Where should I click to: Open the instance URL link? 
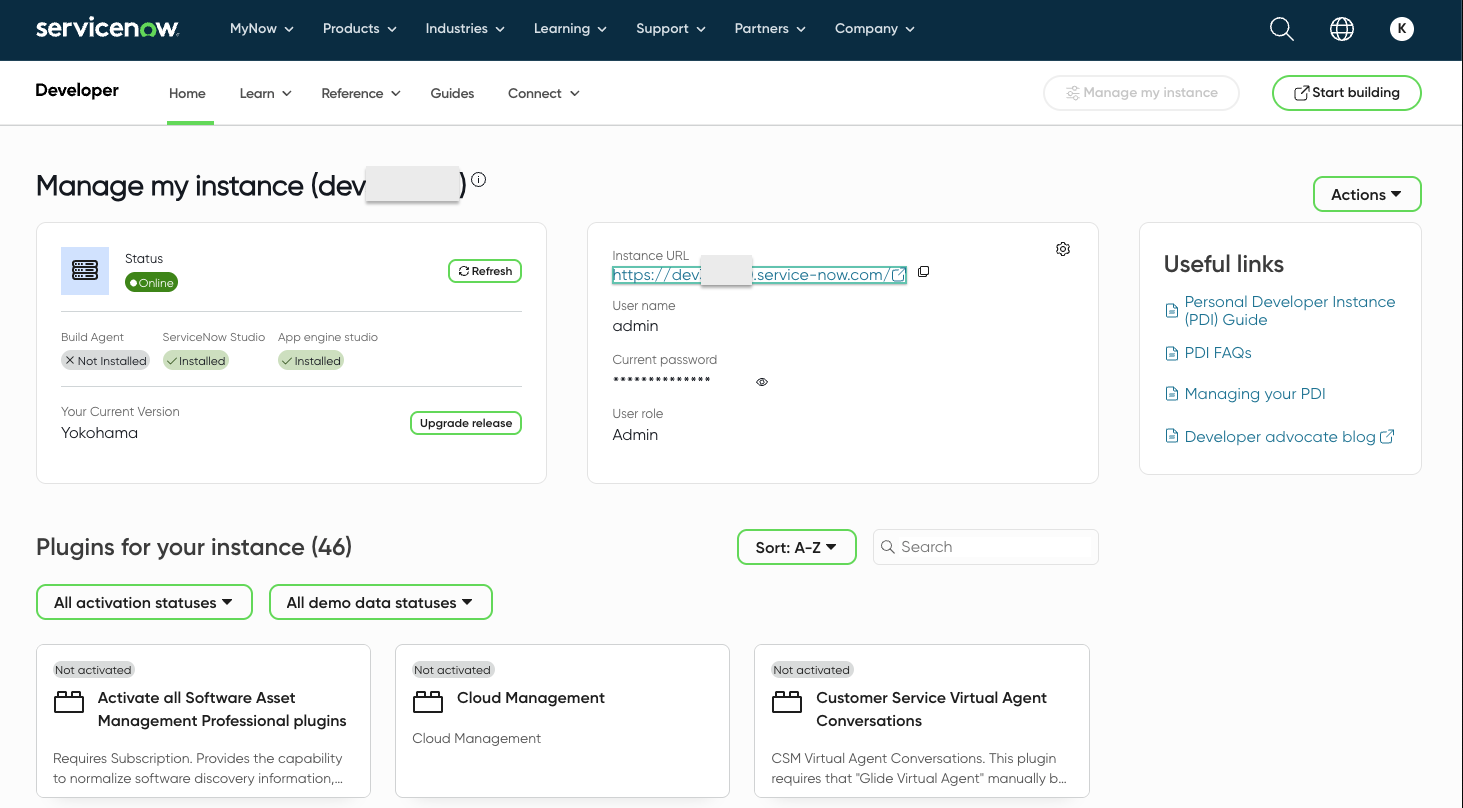759,275
